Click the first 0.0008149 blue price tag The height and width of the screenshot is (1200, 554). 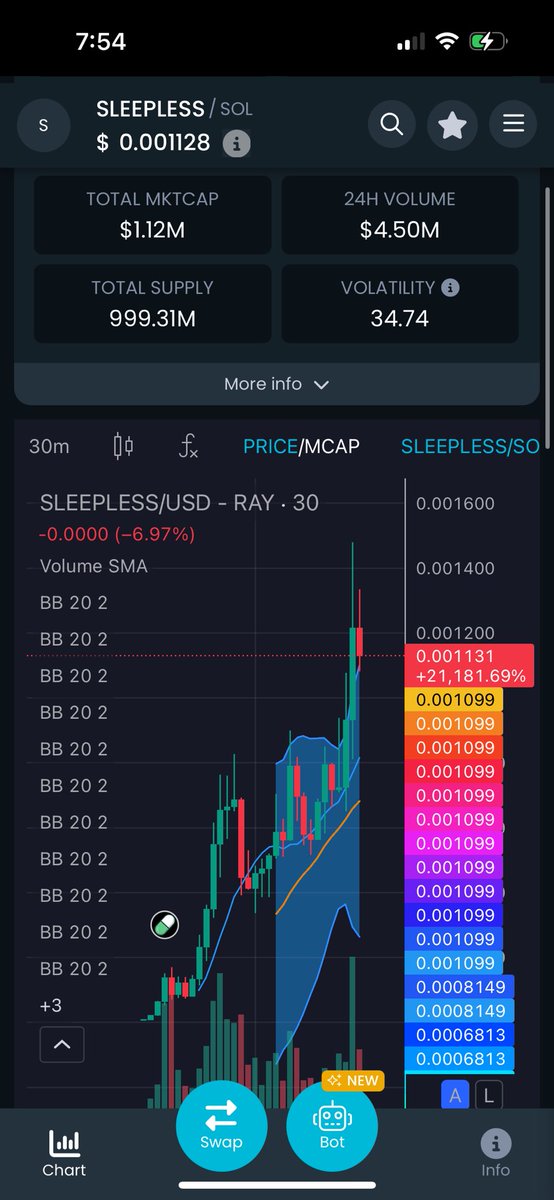tap(460, 987)
